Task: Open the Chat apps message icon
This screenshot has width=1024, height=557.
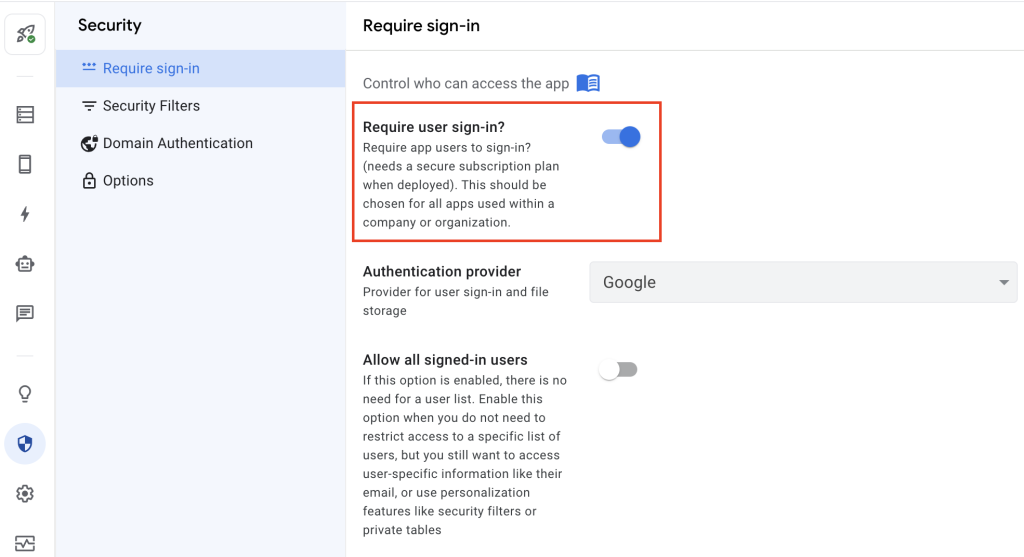Action: point(25,314)
